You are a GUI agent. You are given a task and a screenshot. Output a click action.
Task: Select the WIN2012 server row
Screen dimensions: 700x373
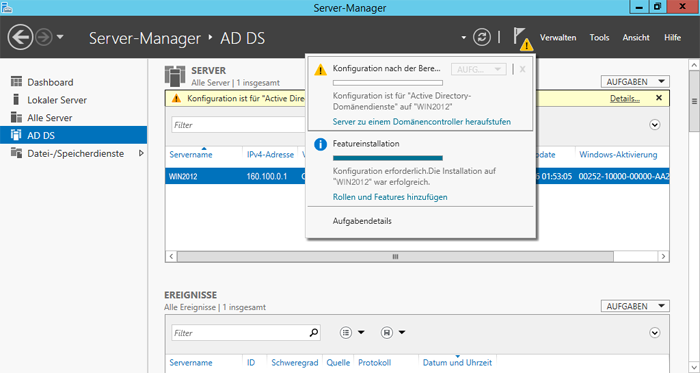coord(417,176)
